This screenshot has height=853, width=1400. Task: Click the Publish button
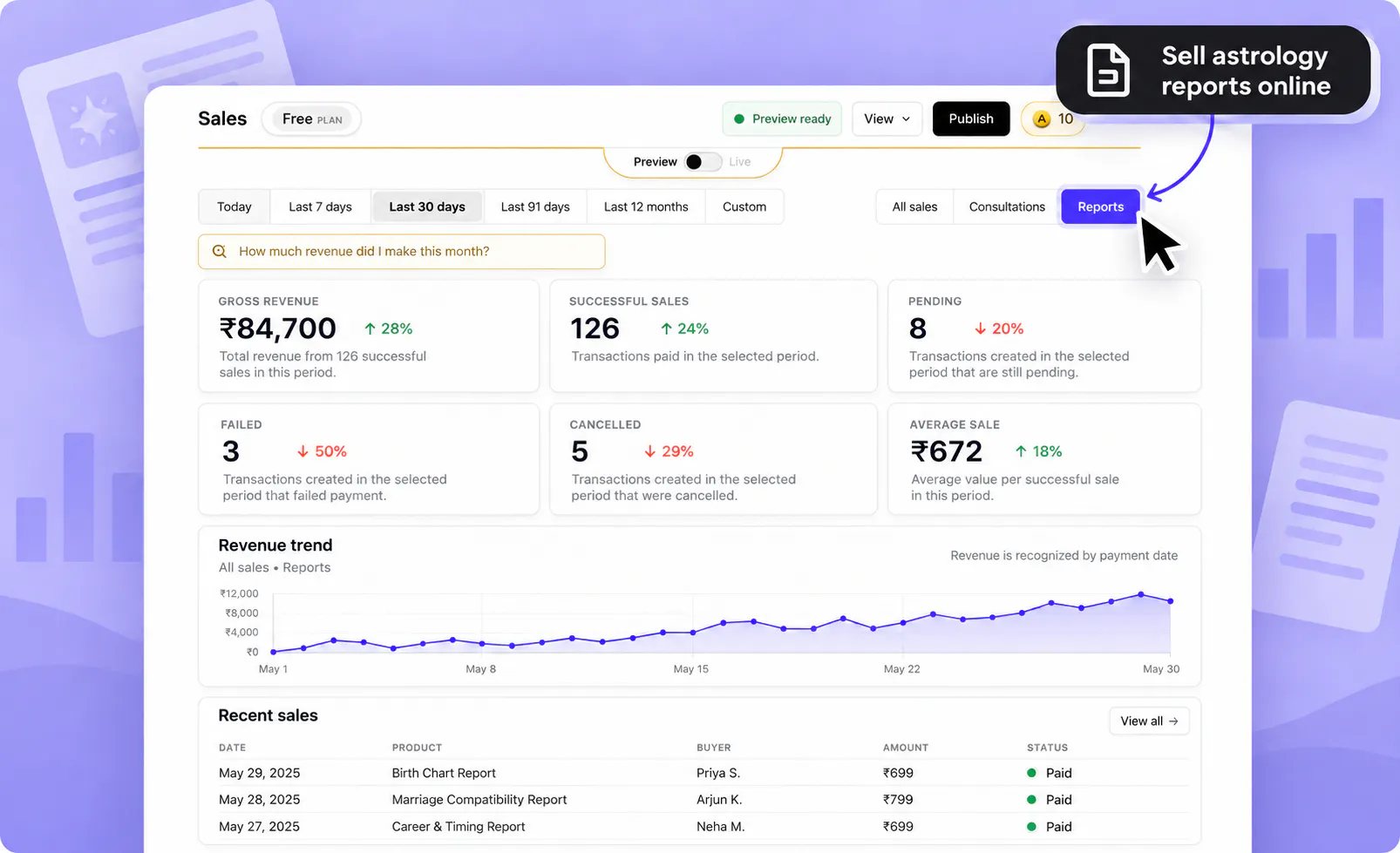[x=971, y=119]
